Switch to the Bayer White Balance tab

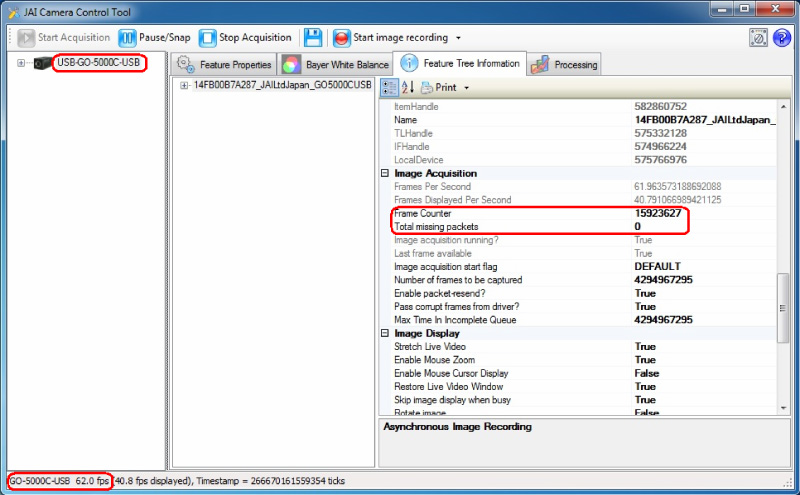point(335,64)
